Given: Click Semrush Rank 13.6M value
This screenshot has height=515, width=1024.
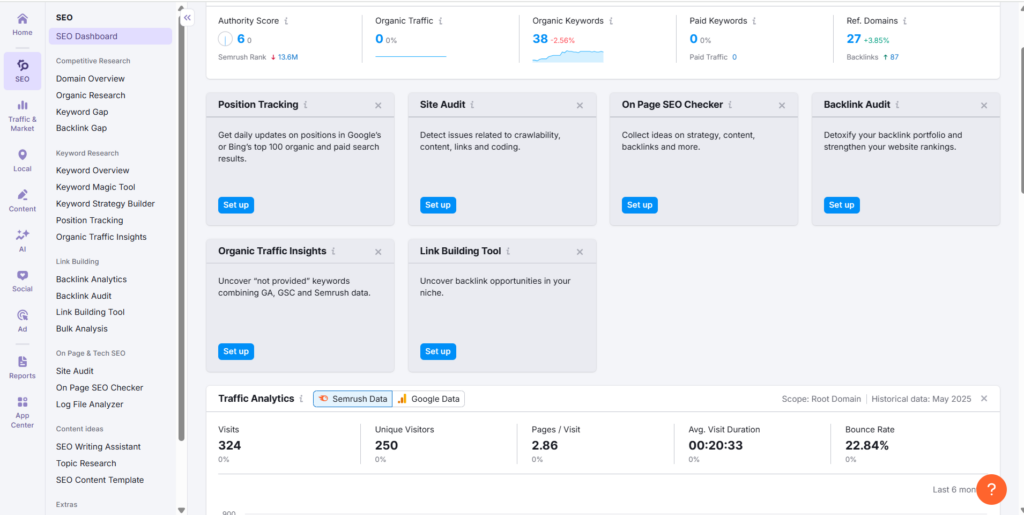Looking at the screenshot, I should [288, 57].
